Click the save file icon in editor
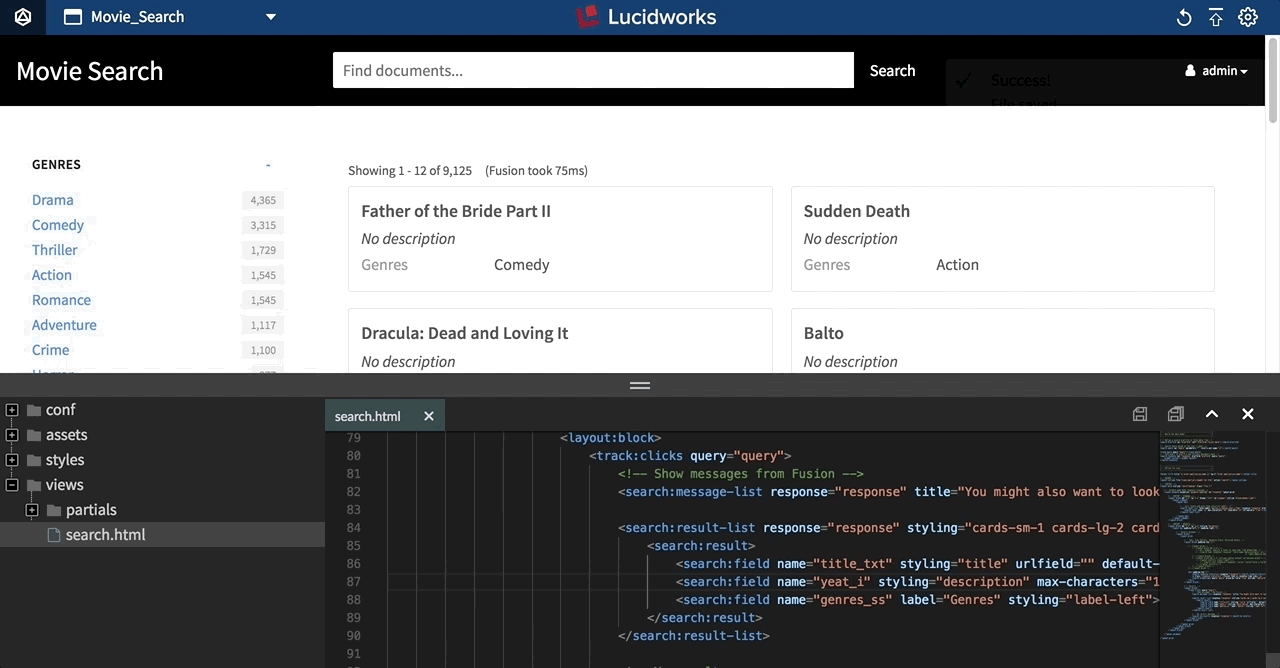Viewport: 1280px width, 668px height. (x=1140, y=414)
